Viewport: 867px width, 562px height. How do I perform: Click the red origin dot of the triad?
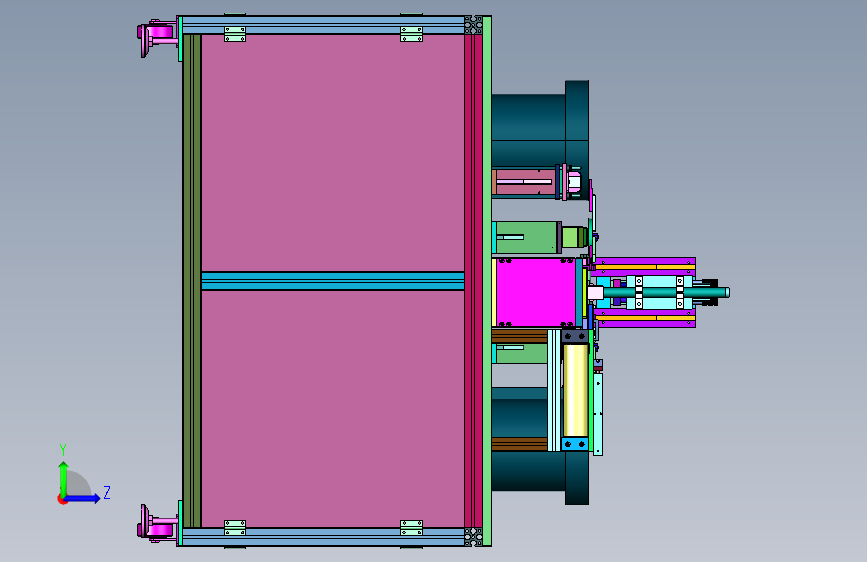pos(62,499)
